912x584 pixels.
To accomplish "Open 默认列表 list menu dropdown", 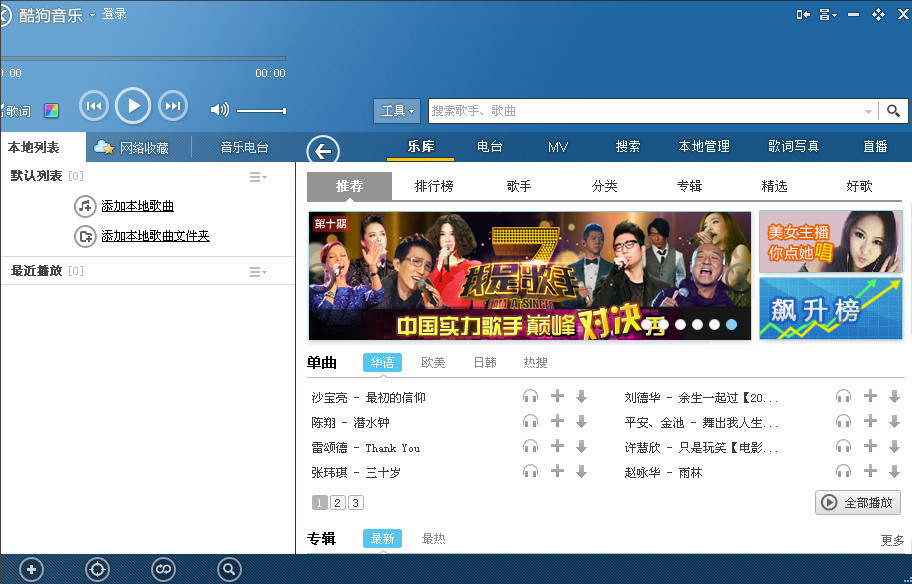I will coord(258,177).
